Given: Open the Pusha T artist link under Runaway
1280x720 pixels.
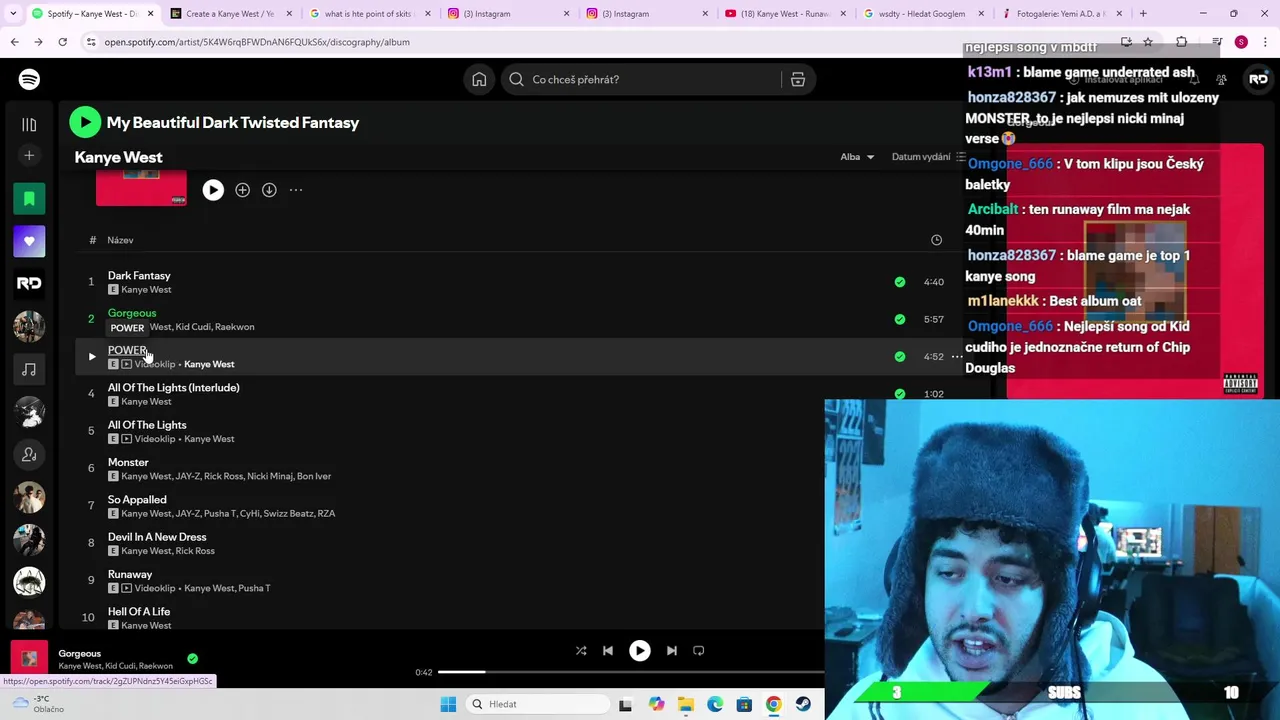Looking at the screenshot, I should (x=254, y=588).
